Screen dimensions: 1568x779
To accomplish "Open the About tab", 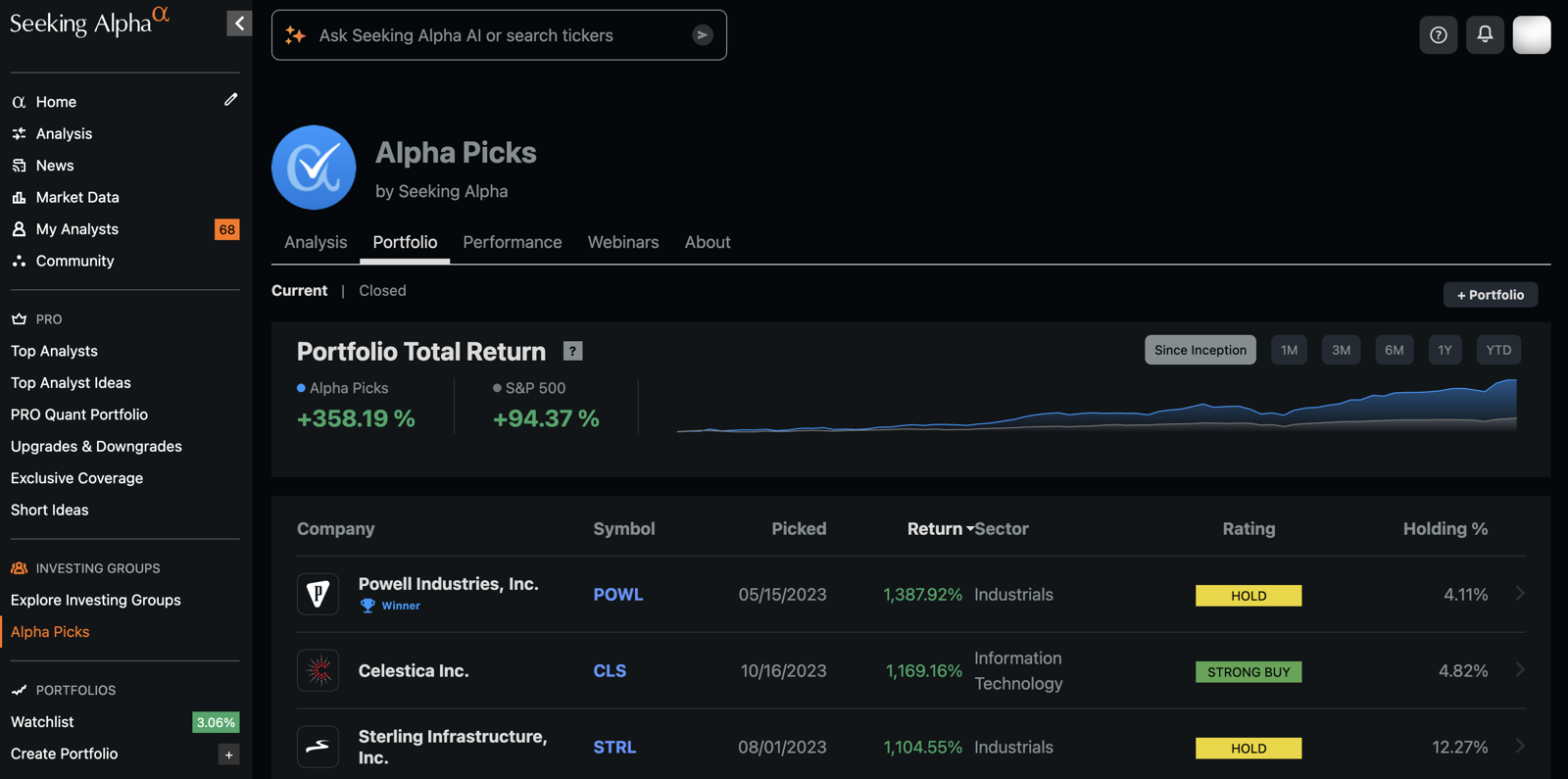I will coord(708,242).
